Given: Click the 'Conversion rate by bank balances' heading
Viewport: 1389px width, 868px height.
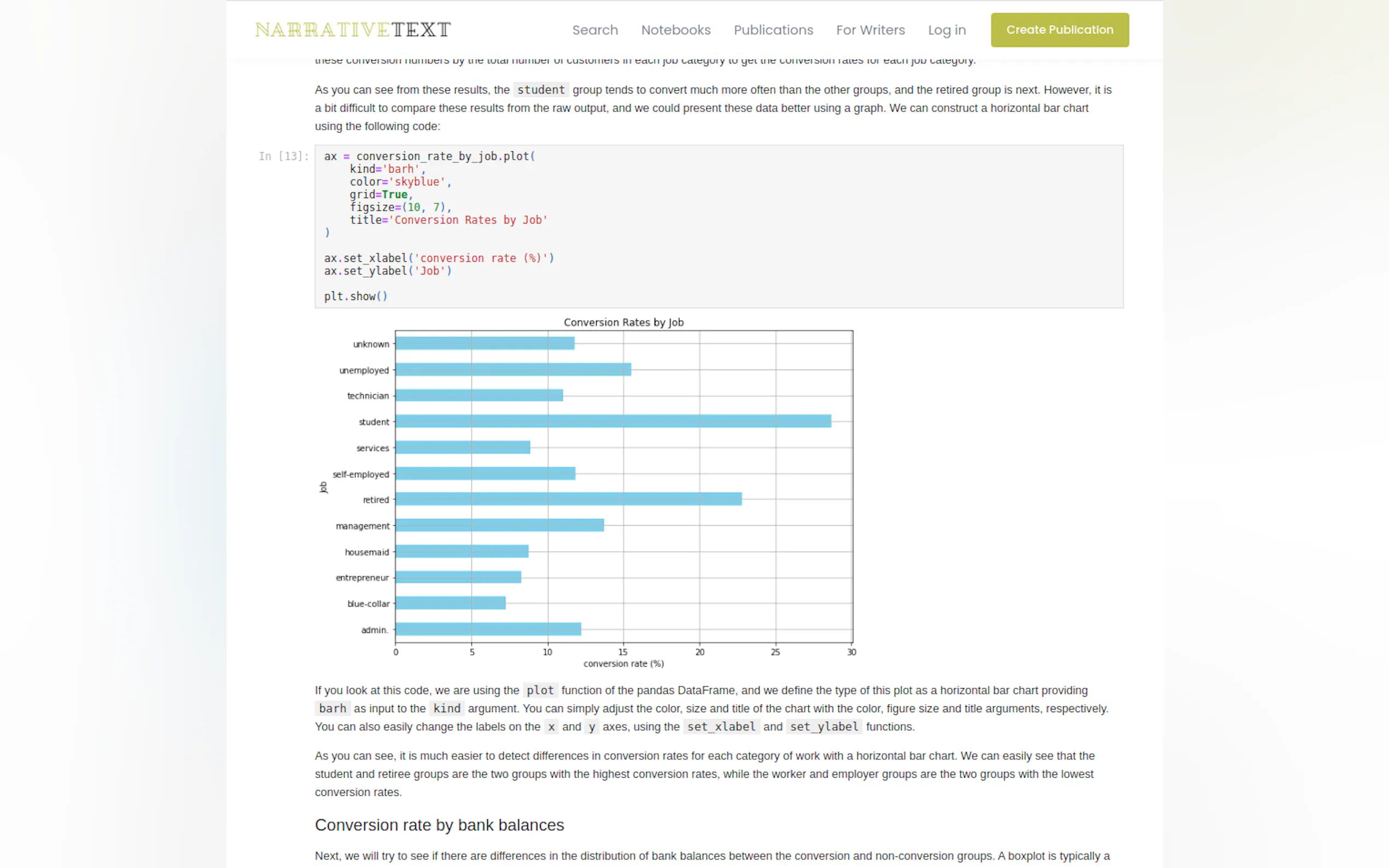Looking at the screenshot, I should click(439, 825).
